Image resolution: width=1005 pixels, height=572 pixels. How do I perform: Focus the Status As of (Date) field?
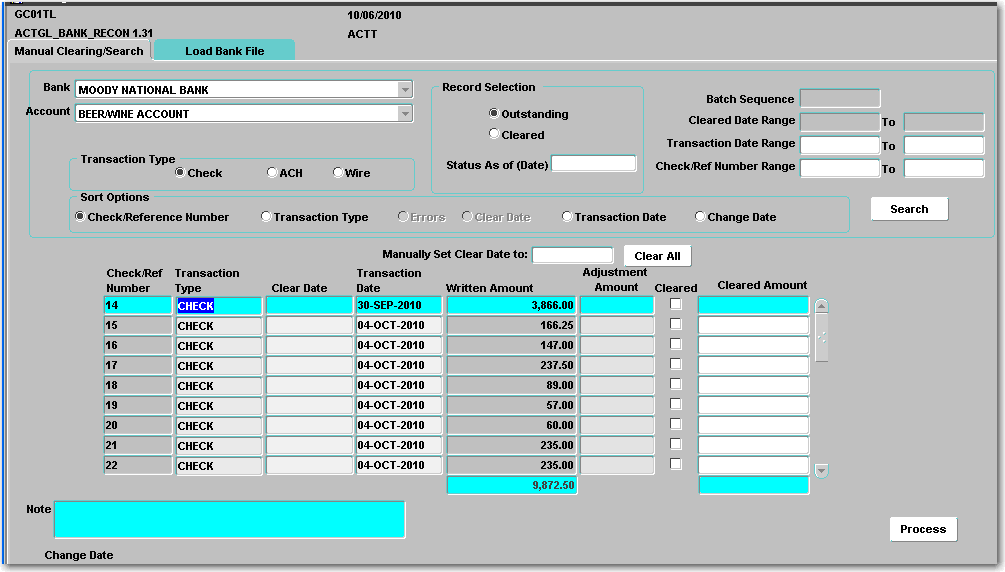[593, 164]
